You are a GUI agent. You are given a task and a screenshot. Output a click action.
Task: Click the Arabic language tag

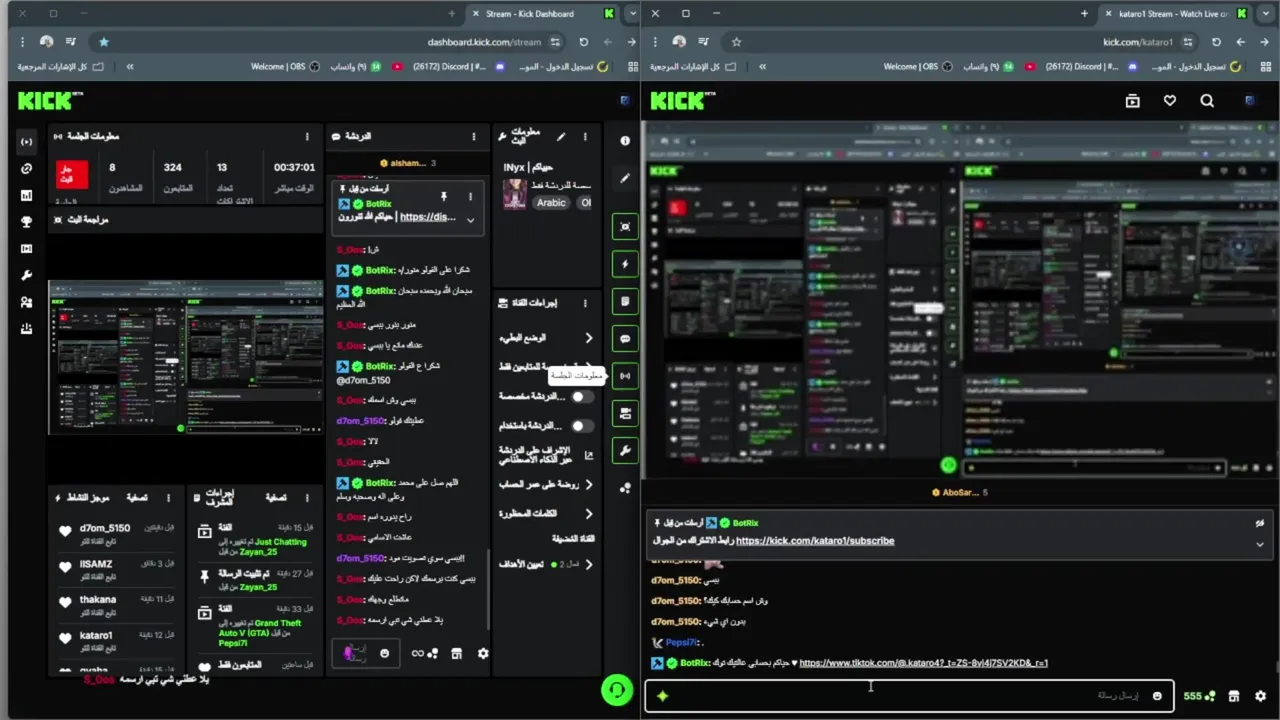coord(551,203)
